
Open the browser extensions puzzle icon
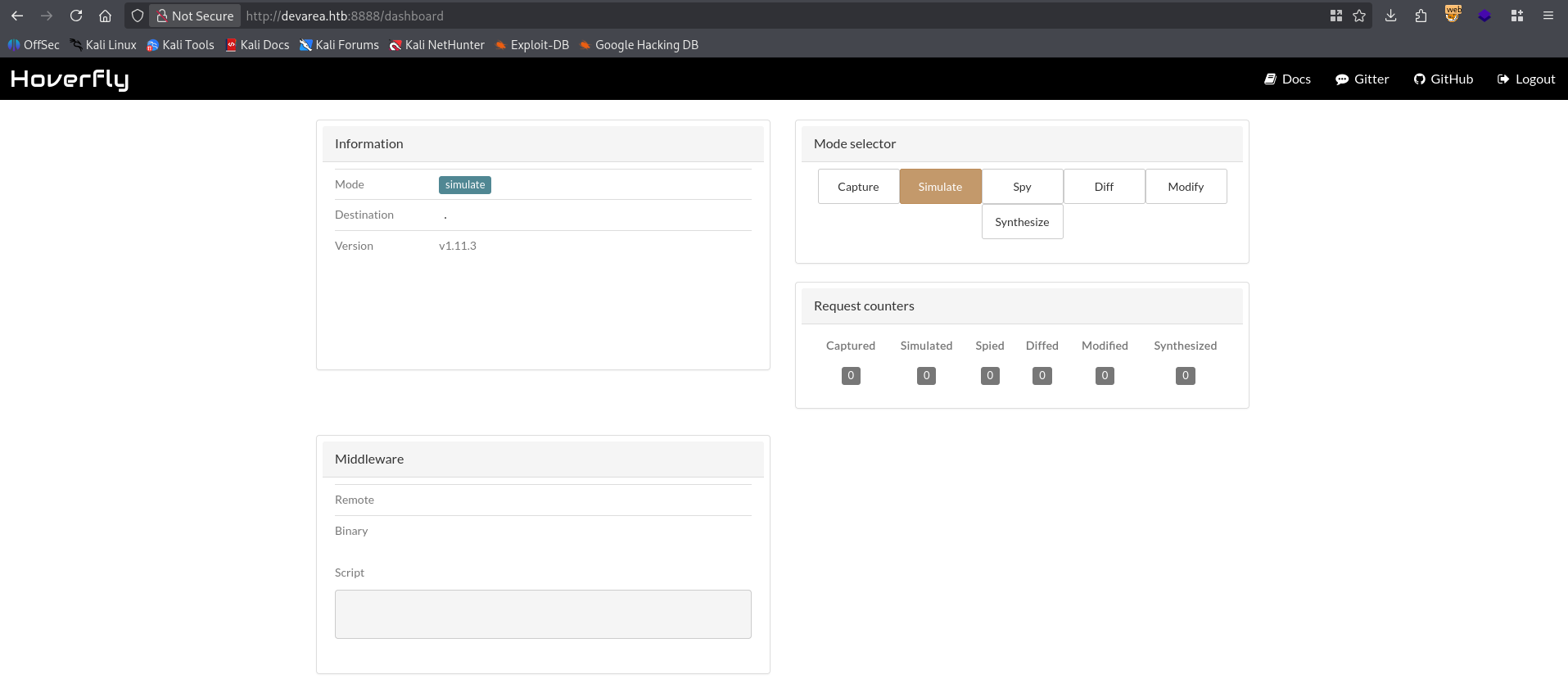pyautogui.click(x=1421, y=16)
